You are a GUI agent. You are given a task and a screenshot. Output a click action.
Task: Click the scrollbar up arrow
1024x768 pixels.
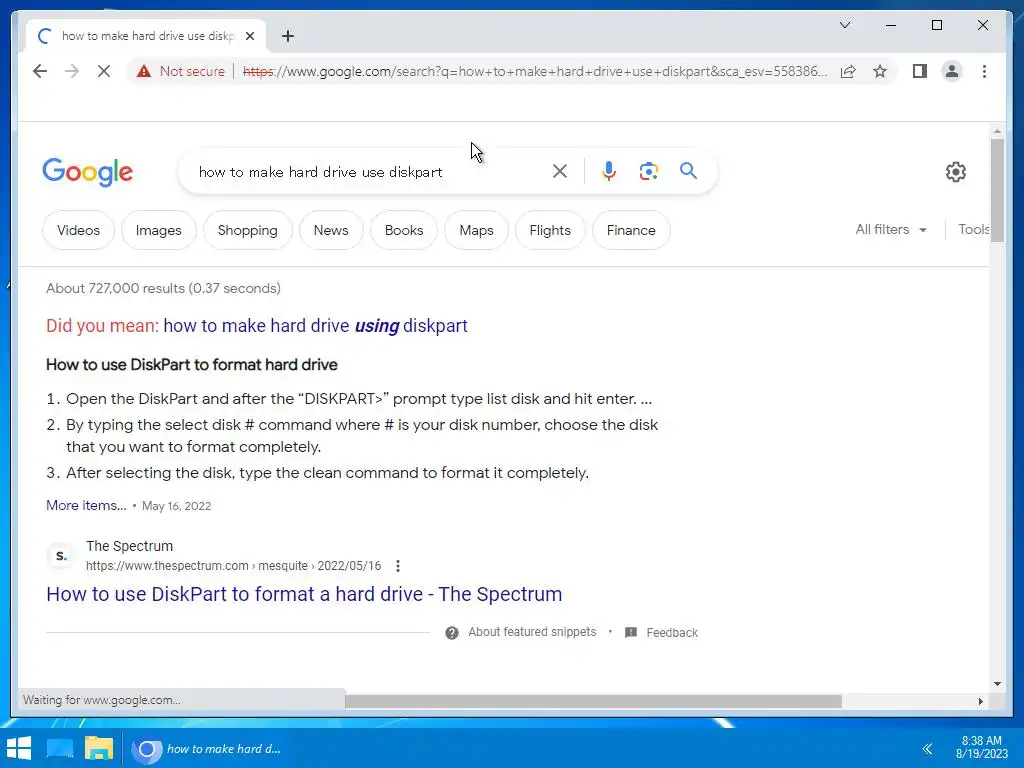997,131
